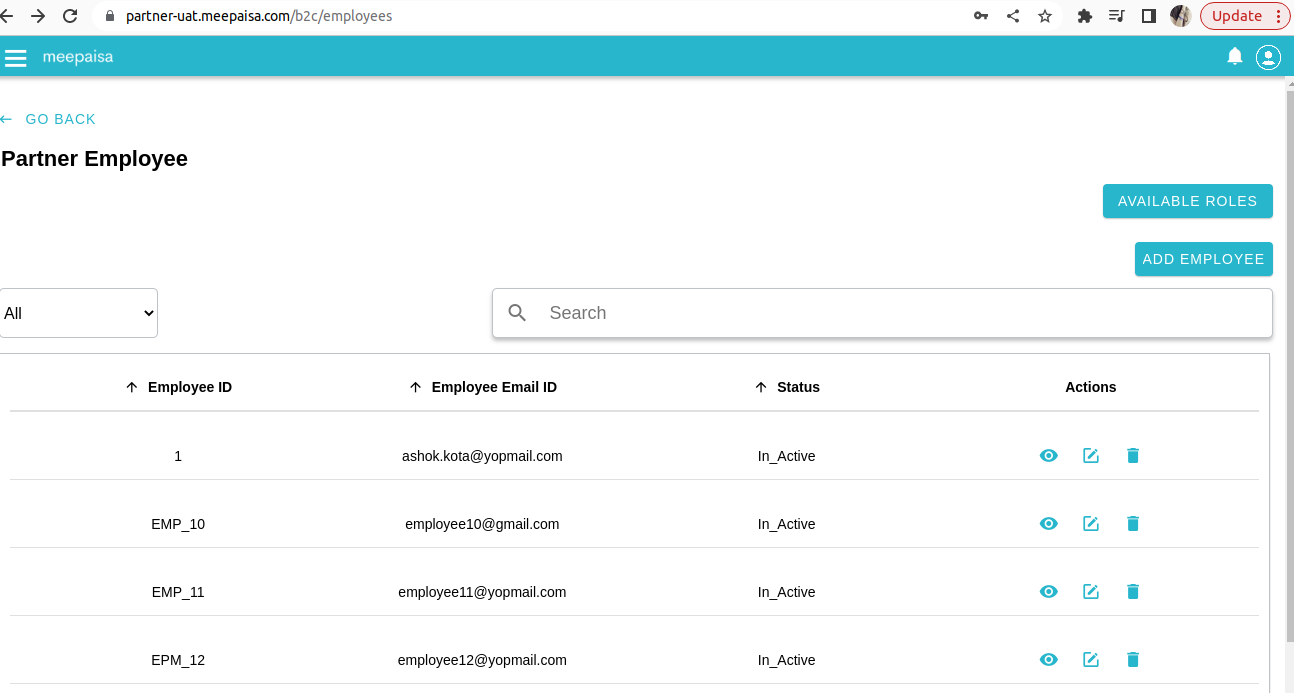Click ashok.kota@yopmail.com email cell
1294x693 pixels.
pos(482,456)
